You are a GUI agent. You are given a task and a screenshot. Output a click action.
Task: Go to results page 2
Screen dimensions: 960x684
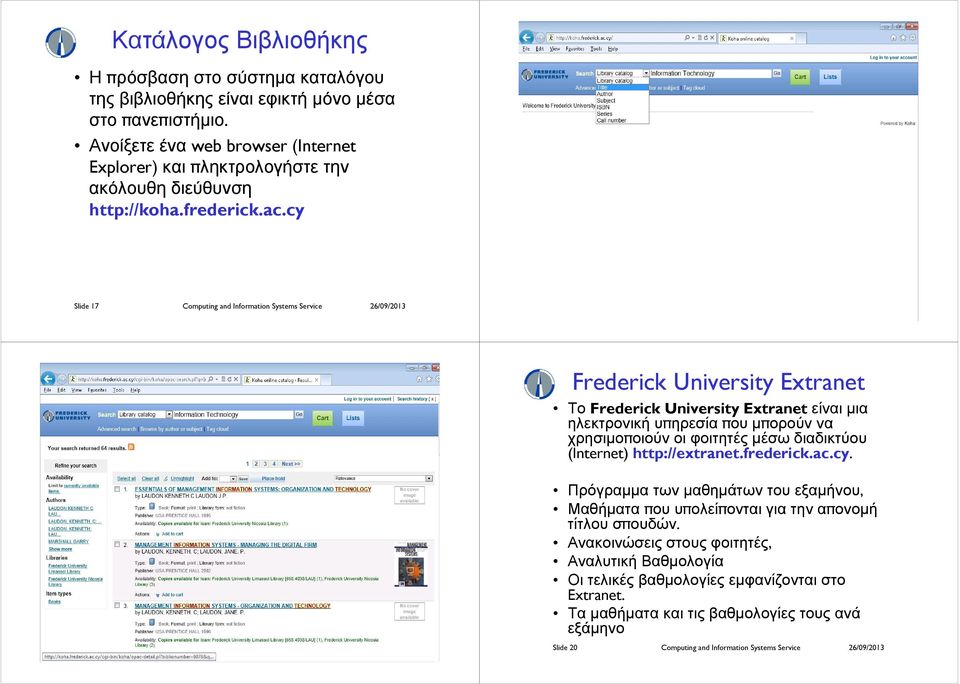tap(256, 464)
